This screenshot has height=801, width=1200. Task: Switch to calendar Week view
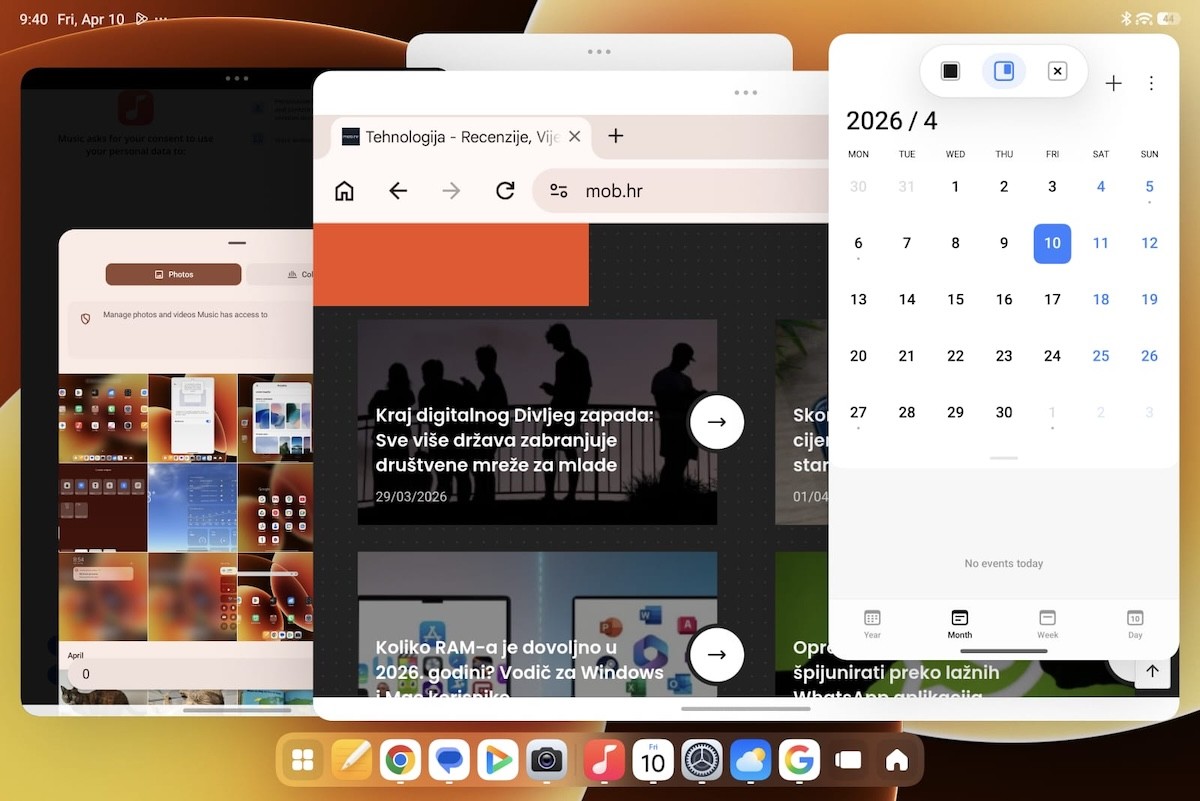tap(1047, 623)
